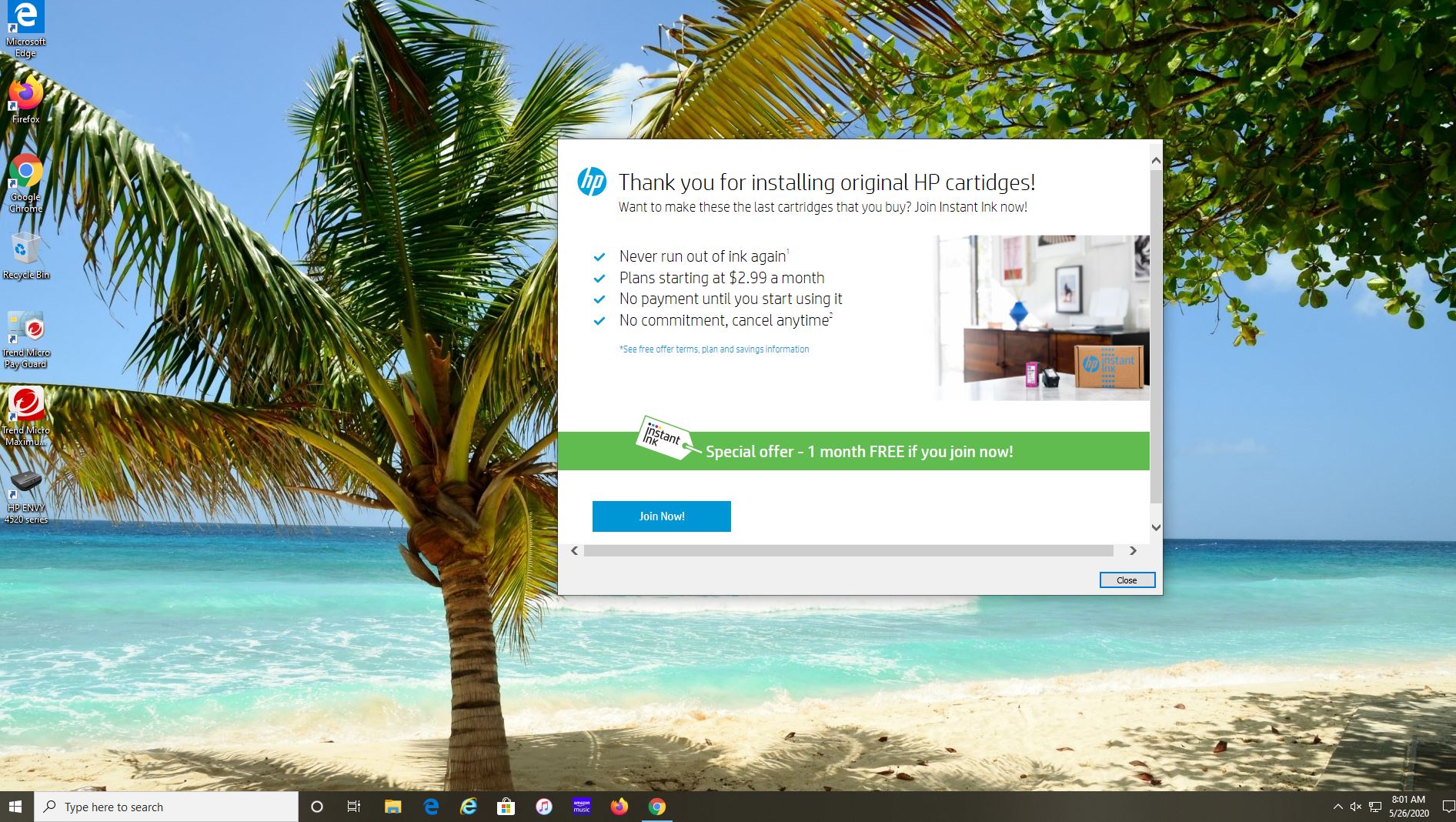1456x822 pixels.
Task: Open the free offer terms link
Action: [x=713, y=349]
